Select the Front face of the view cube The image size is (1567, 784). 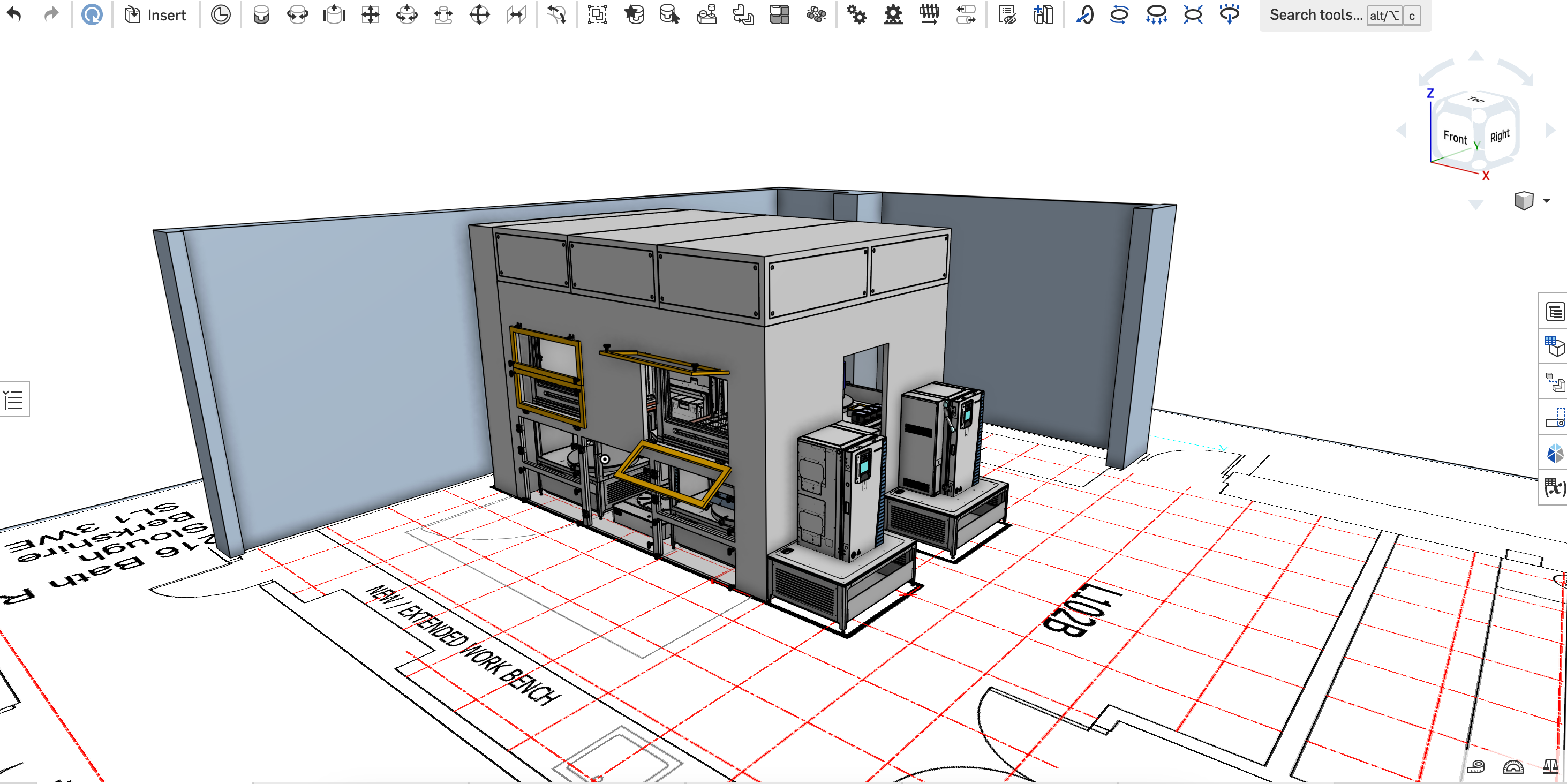tap(1454, 138)
